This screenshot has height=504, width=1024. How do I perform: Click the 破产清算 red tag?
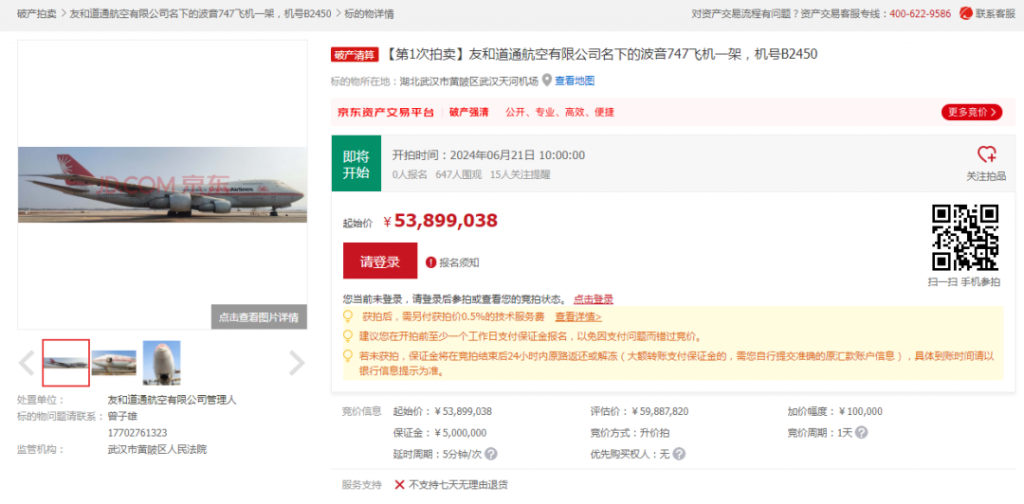355,55
